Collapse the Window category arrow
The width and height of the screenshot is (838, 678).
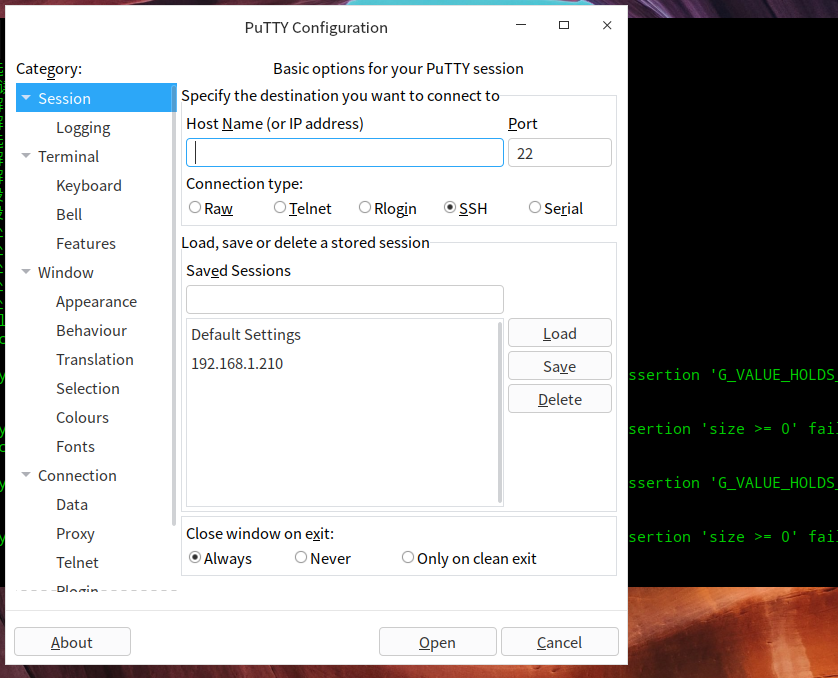[26, 272]
